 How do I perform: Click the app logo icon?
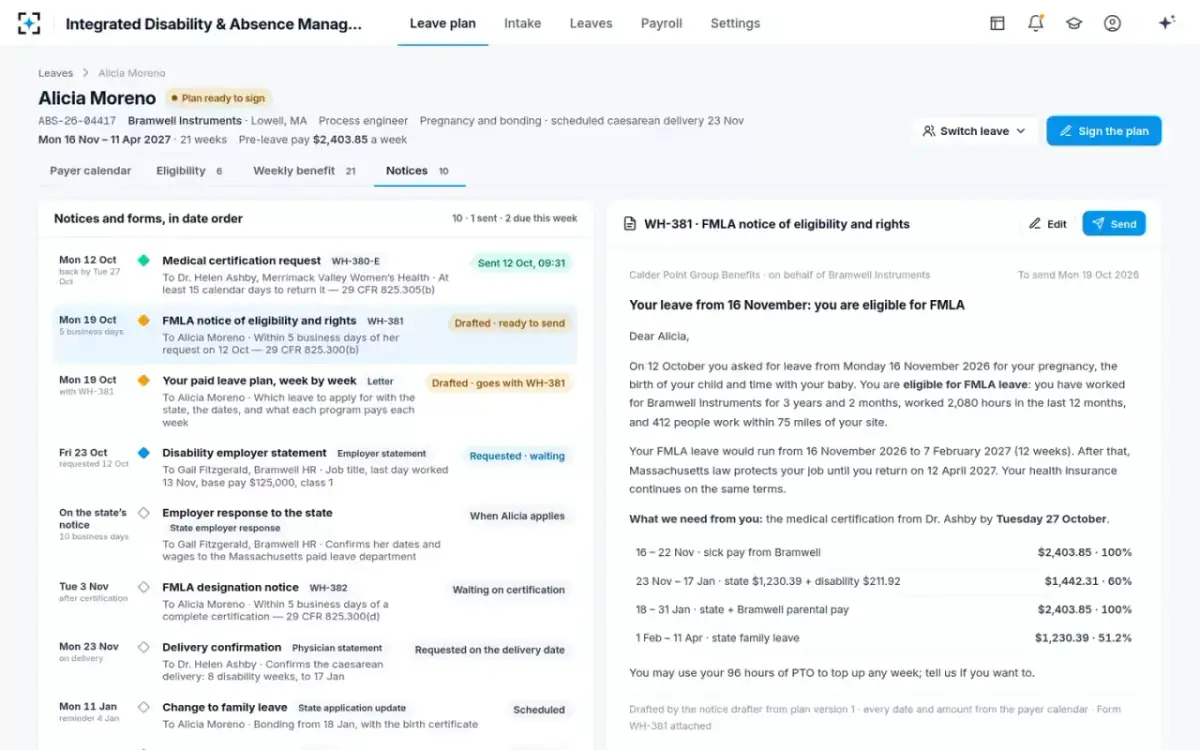[29, 23]
